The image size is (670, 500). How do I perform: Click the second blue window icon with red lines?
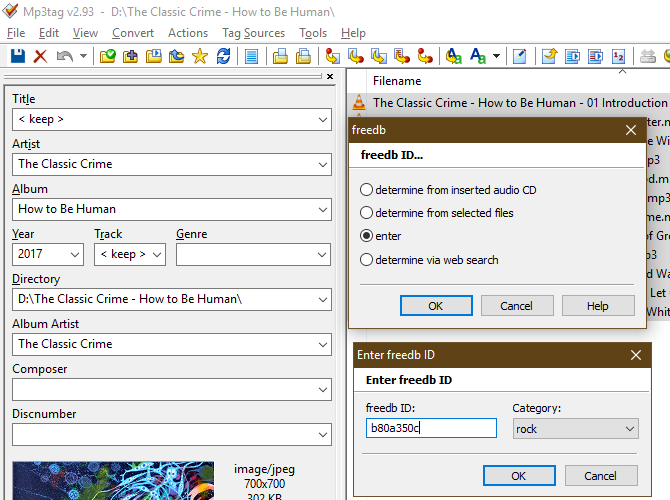click(x=596, y=56)
